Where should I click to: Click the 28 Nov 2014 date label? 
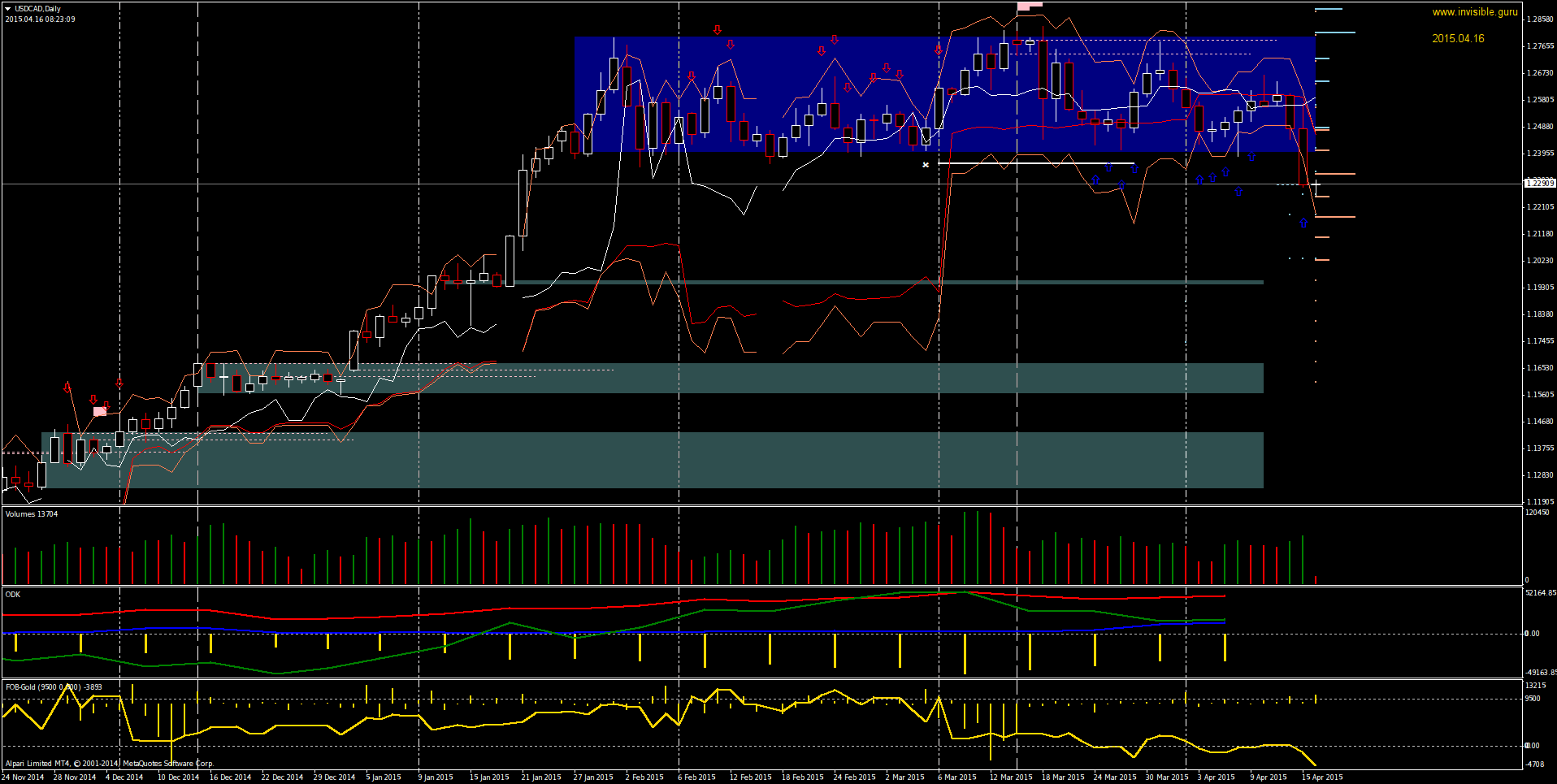coord(75,778)
